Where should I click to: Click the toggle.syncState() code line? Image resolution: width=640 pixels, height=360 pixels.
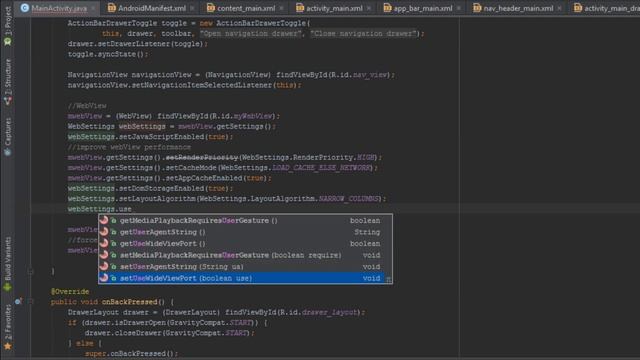coord(108,54)
